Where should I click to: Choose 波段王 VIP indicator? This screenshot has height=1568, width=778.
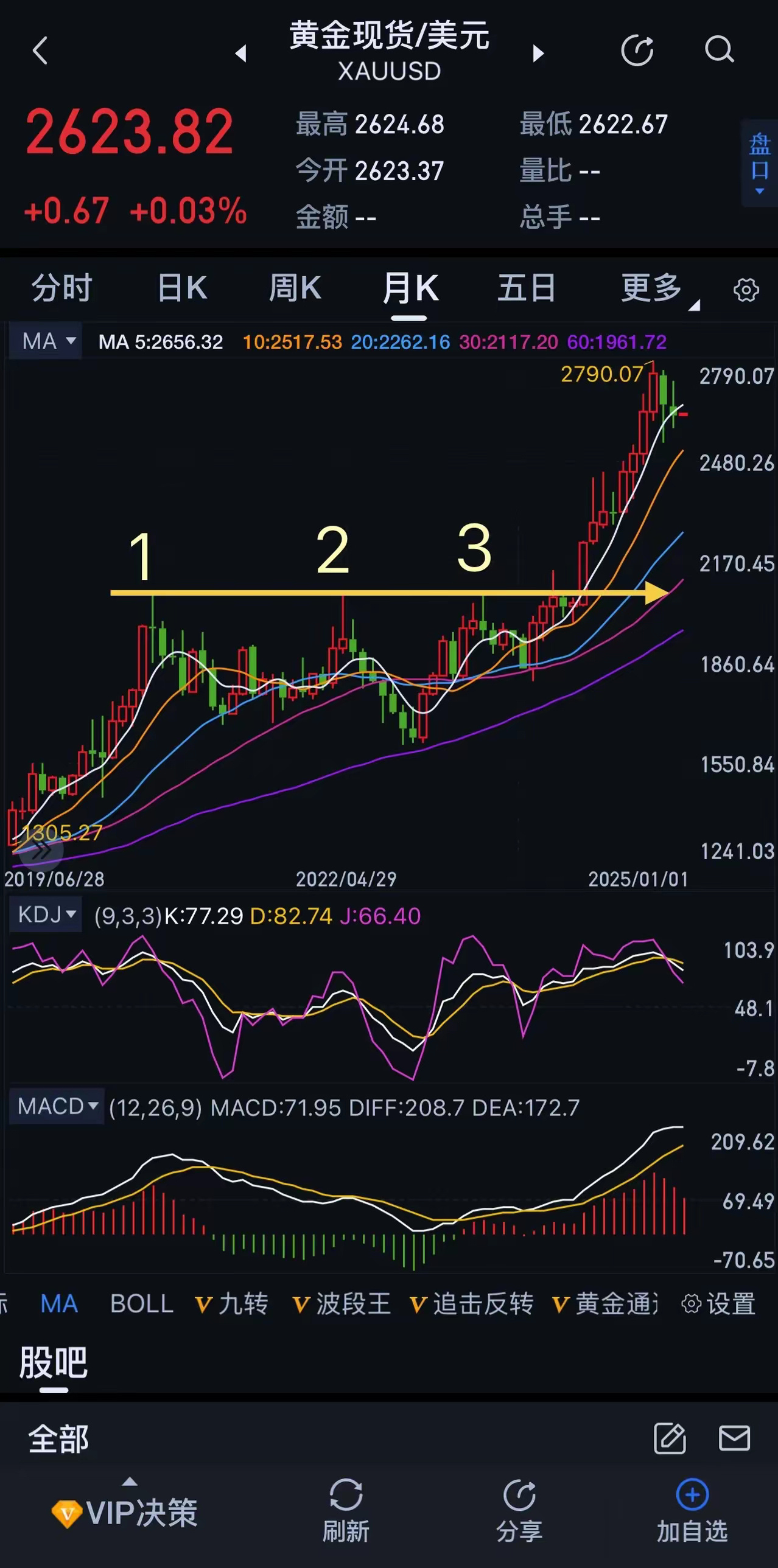point(342,1304)
